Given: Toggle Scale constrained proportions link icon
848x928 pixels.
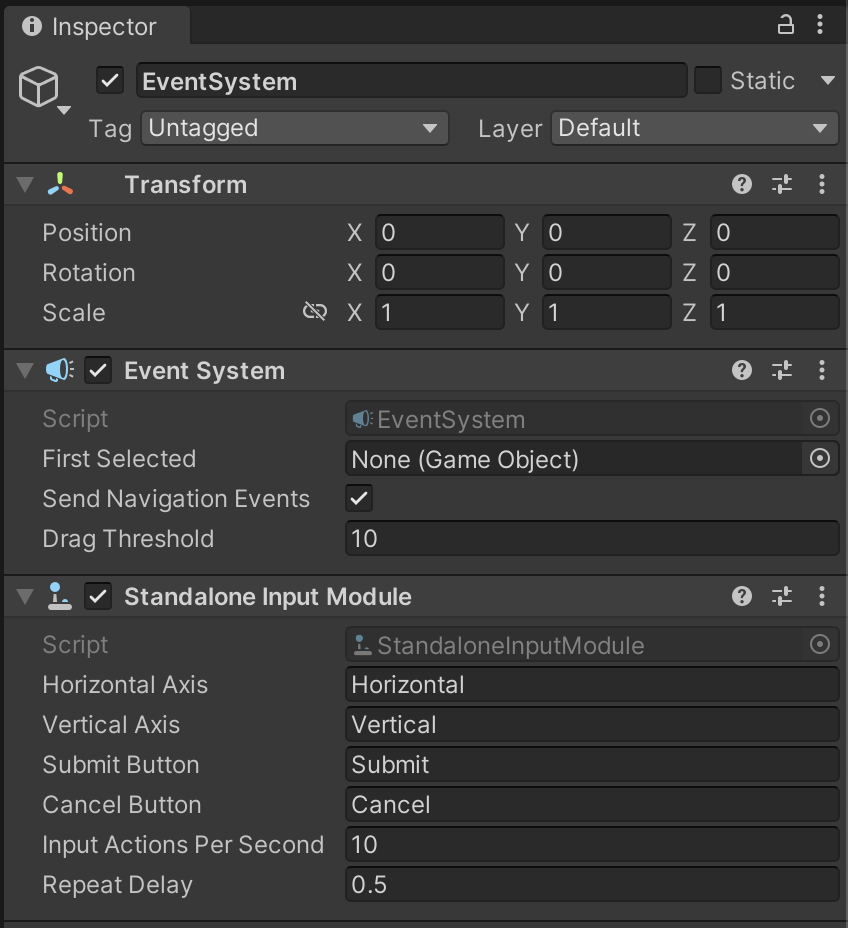Looking at the screenshot, I should [315, 312].
